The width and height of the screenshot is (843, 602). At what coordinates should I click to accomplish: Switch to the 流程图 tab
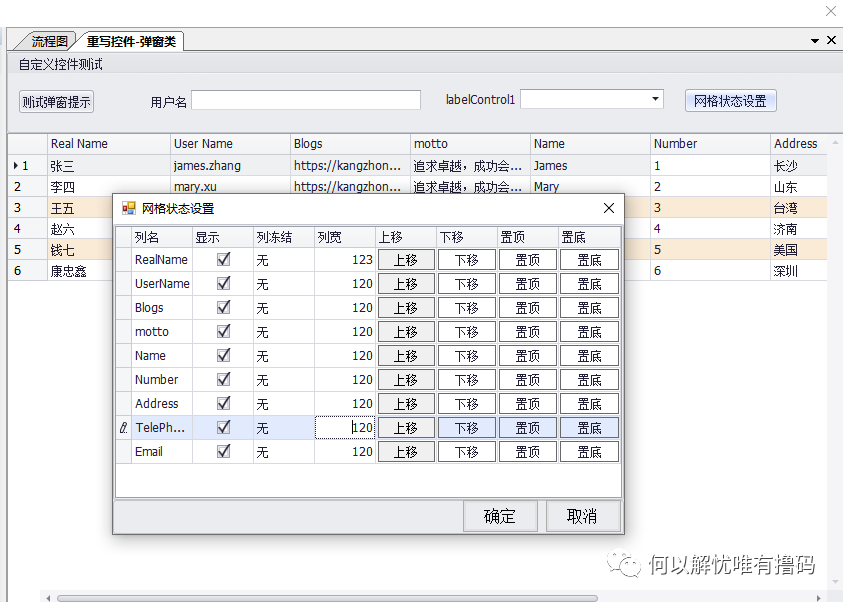(48, 41)
